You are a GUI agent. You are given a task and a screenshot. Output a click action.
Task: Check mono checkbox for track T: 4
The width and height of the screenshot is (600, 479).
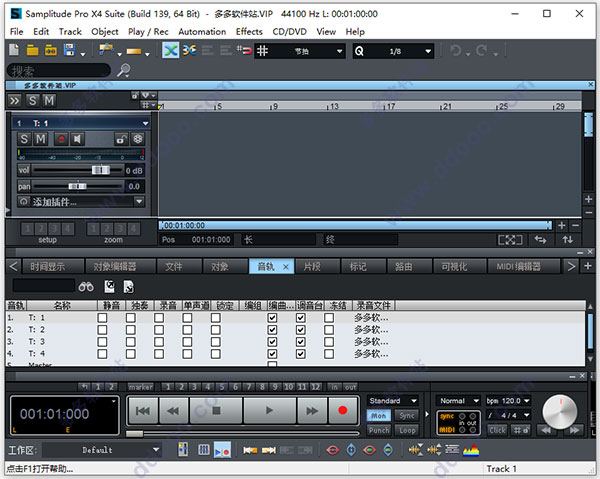(187, 354)
